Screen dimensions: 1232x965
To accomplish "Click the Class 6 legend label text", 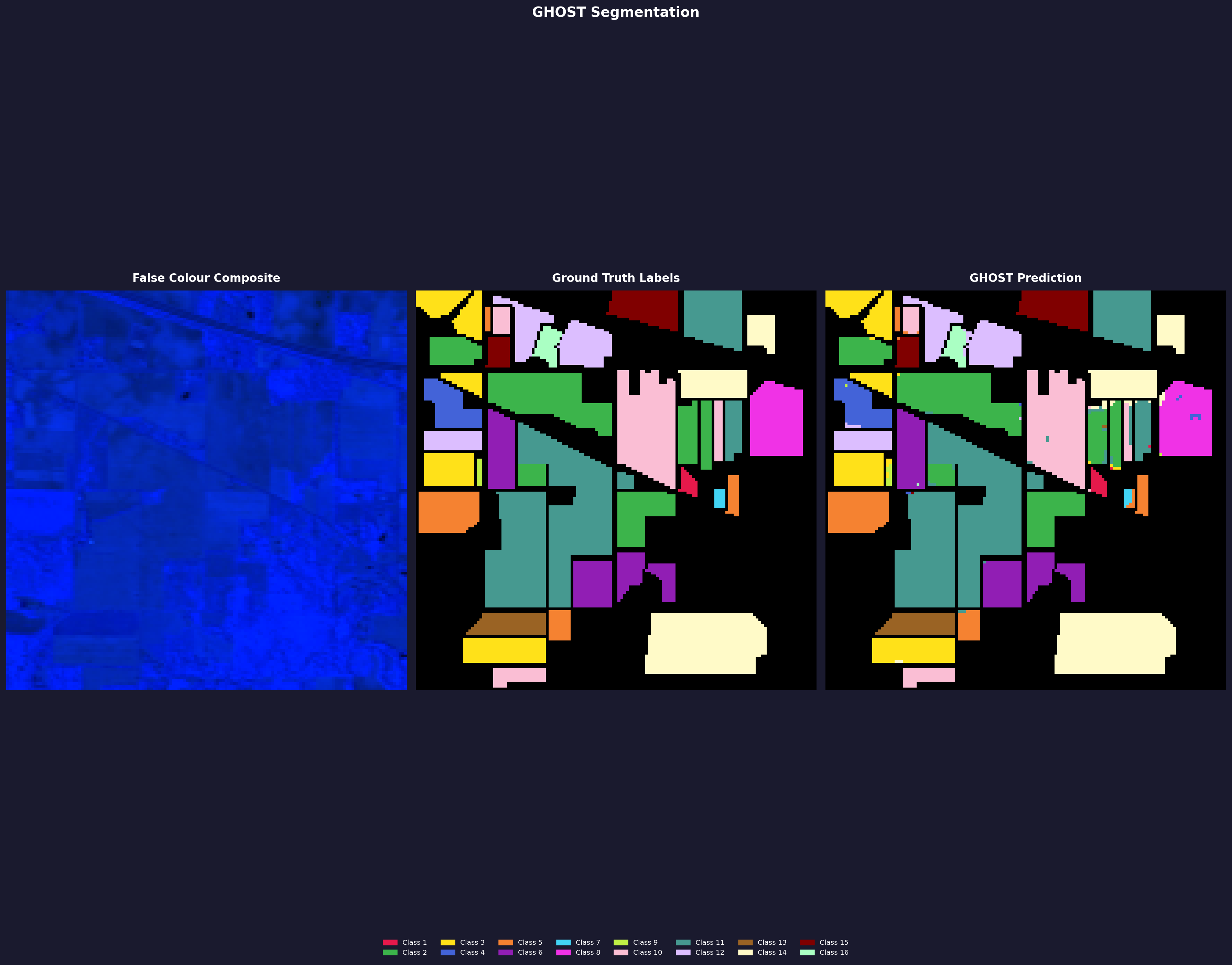I will [x=530, y=952].
